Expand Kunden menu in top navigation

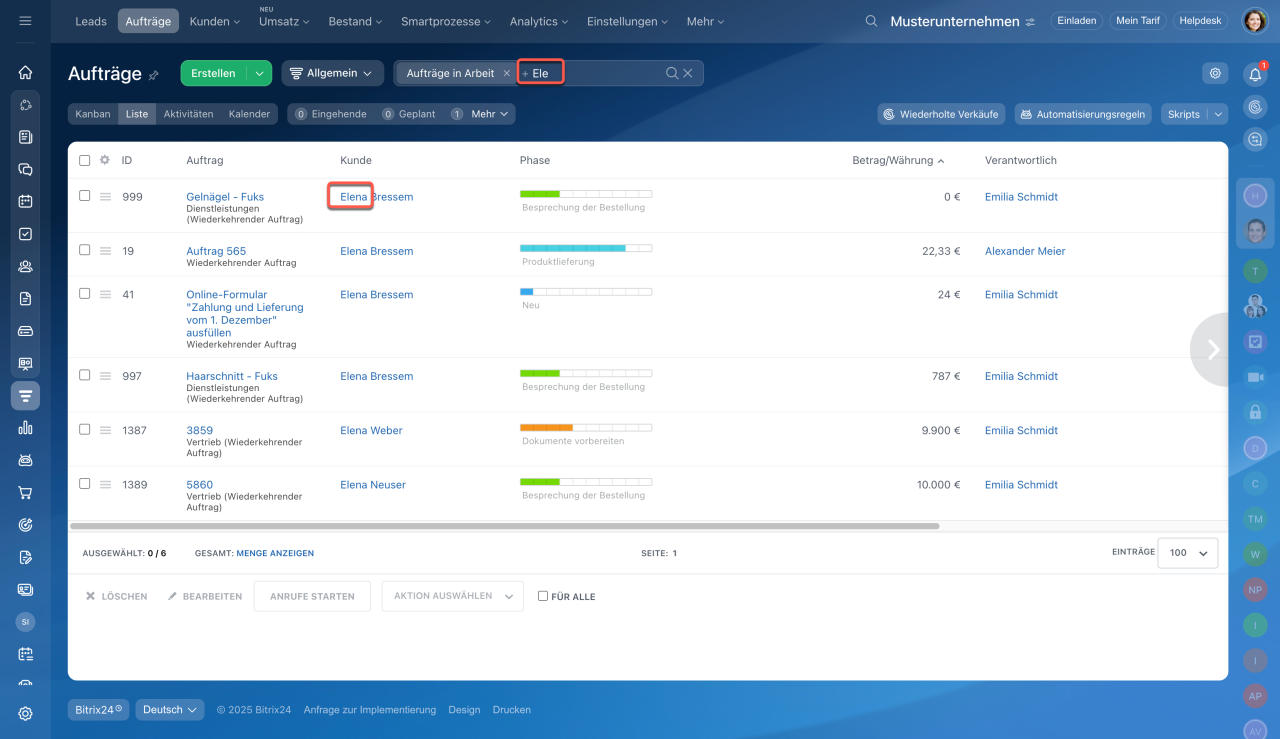click(x=215, y=21)
